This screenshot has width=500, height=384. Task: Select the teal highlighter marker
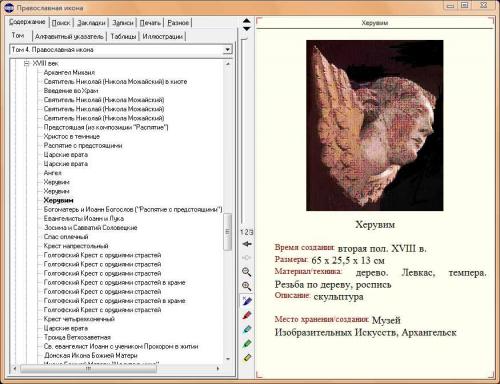click(247, 329)
